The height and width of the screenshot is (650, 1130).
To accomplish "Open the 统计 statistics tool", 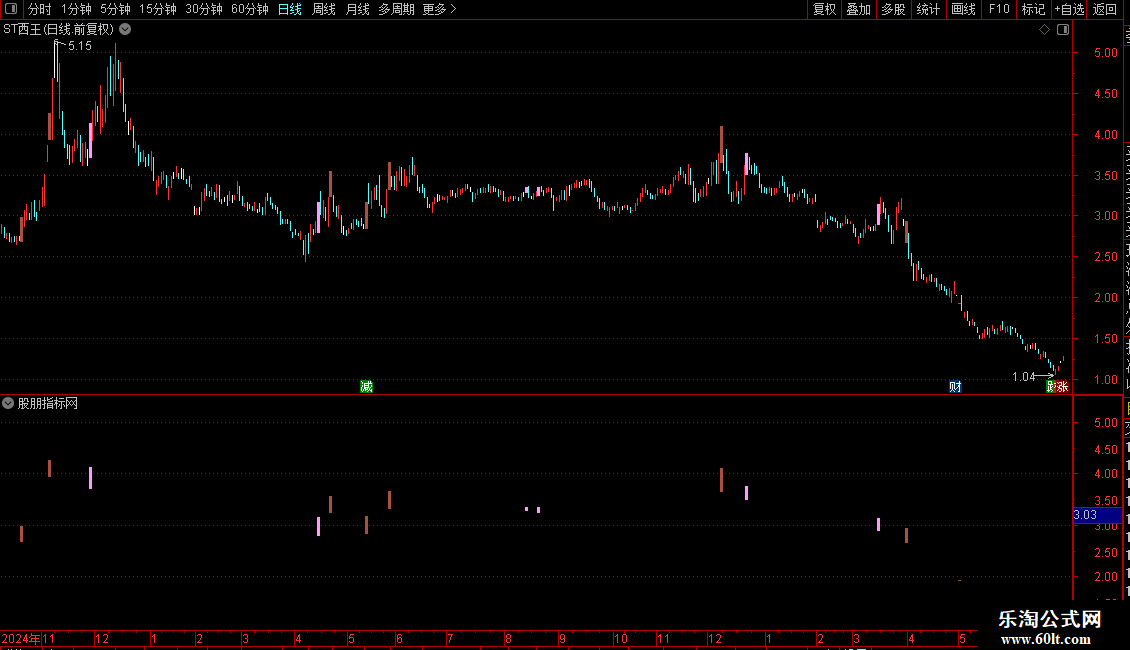I will [928, 9].
